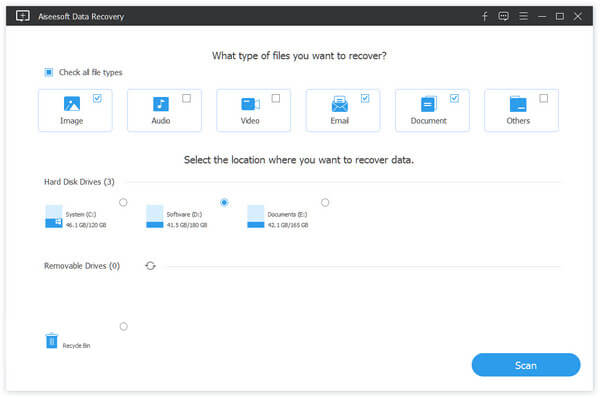Click the Others folder icon
600x398 pixels.
(518, 104)
